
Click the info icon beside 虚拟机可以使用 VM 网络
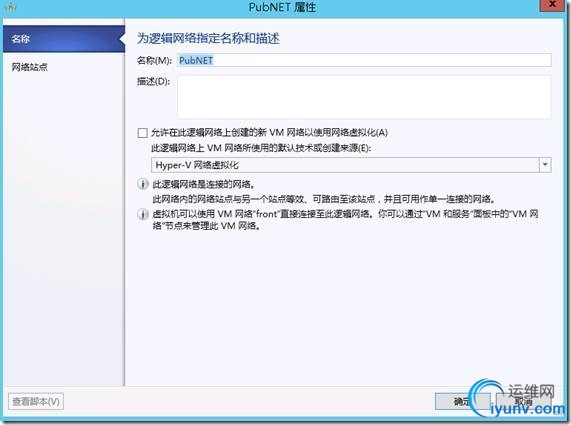[142, 215]
